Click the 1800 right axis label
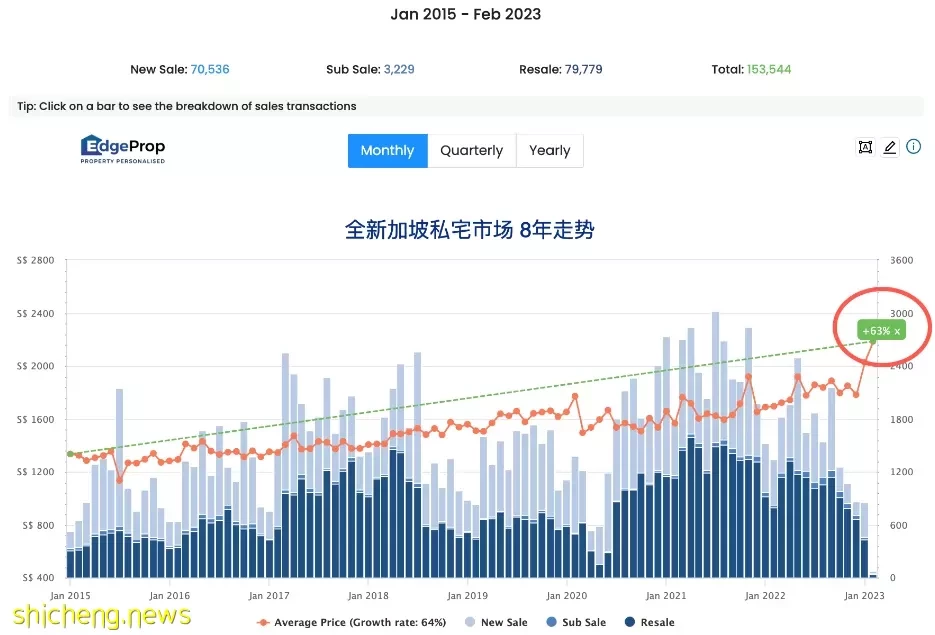 tap(902, 420)
